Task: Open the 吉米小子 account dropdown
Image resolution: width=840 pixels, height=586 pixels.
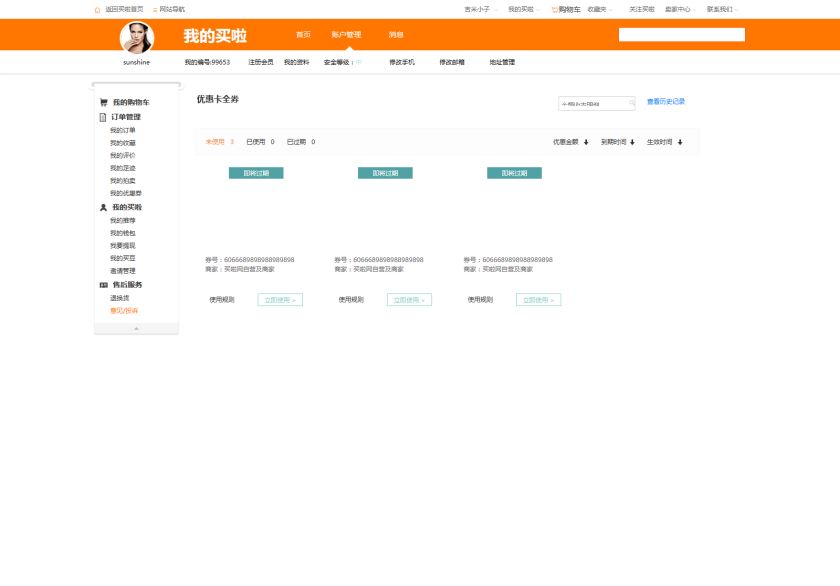Action: [x=480, y=10]
